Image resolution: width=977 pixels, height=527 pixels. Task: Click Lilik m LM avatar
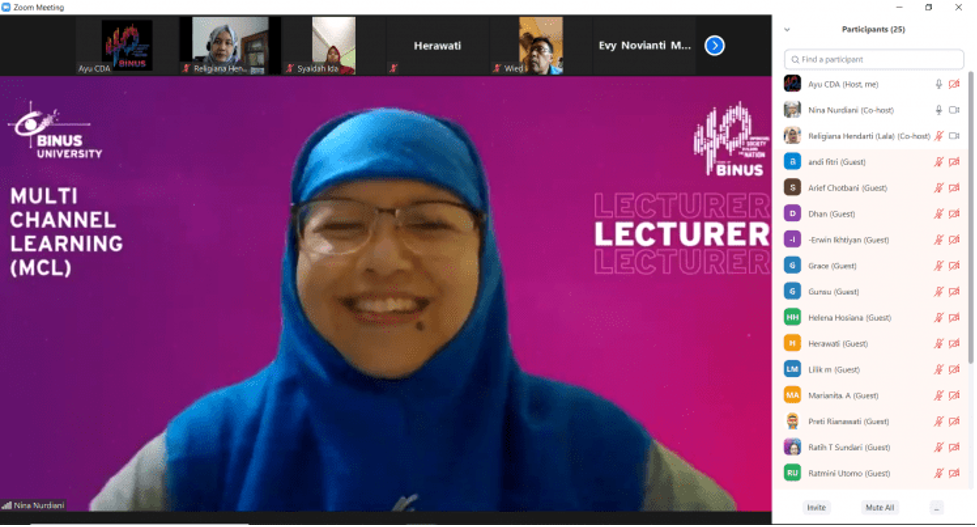[x=792, y=369]
